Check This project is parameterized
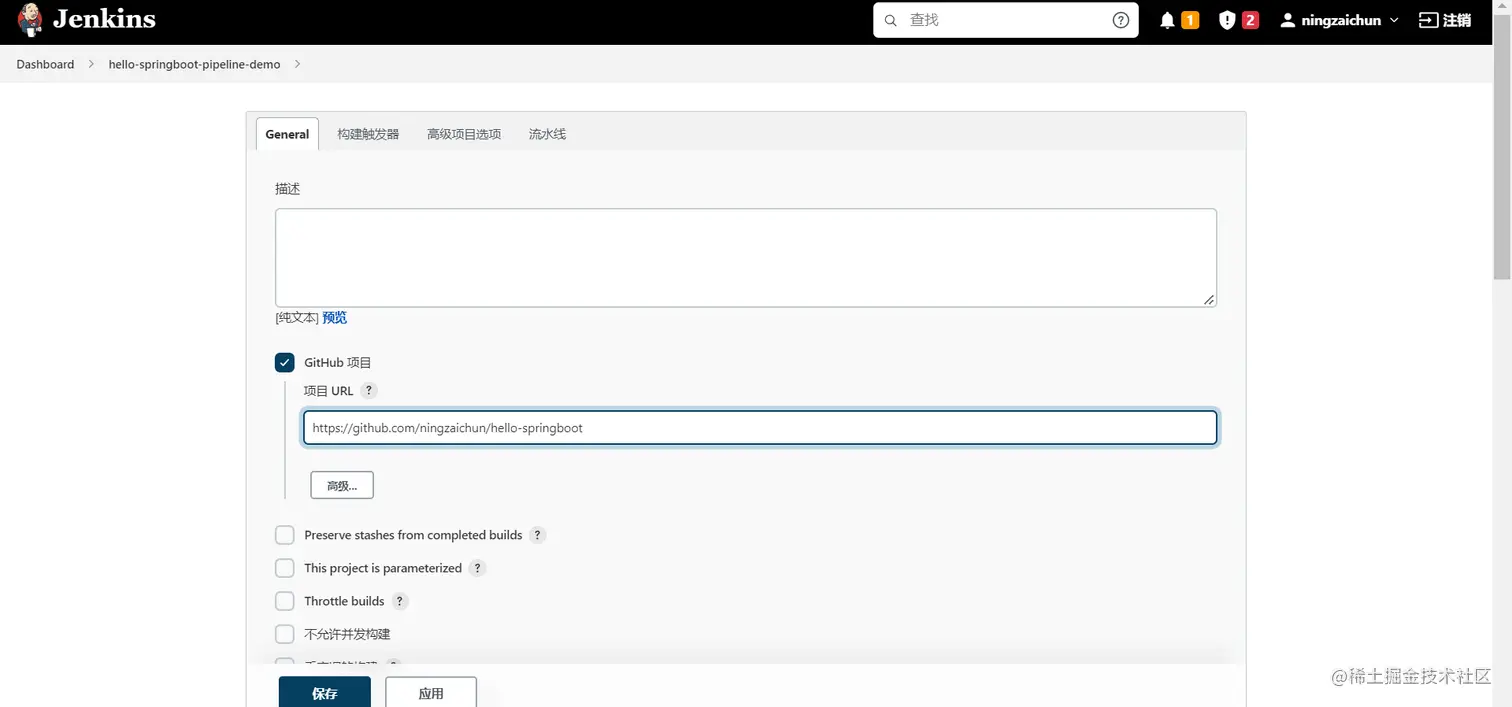The height and width of the screenshot is (707, 1512). point(285,568)
